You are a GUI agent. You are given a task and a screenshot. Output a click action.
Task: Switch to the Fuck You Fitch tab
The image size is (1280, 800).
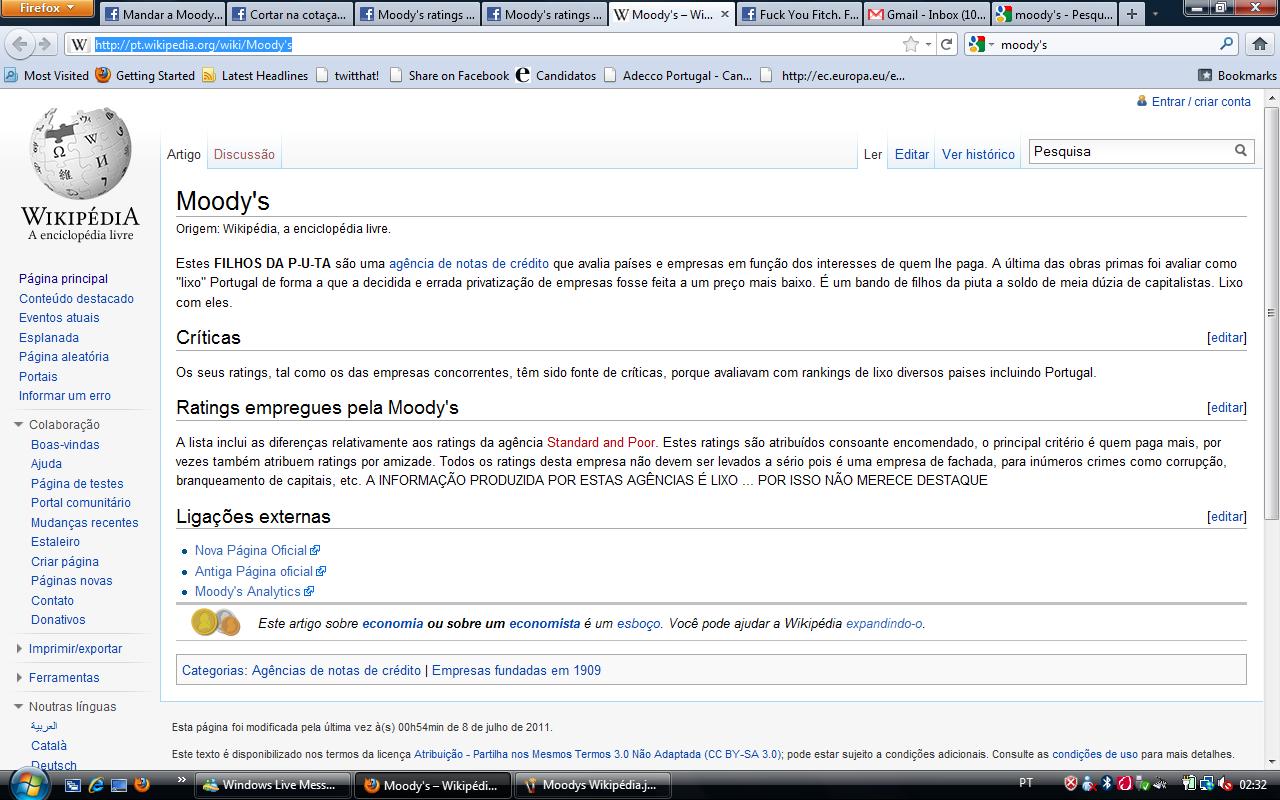pos(799,14)
